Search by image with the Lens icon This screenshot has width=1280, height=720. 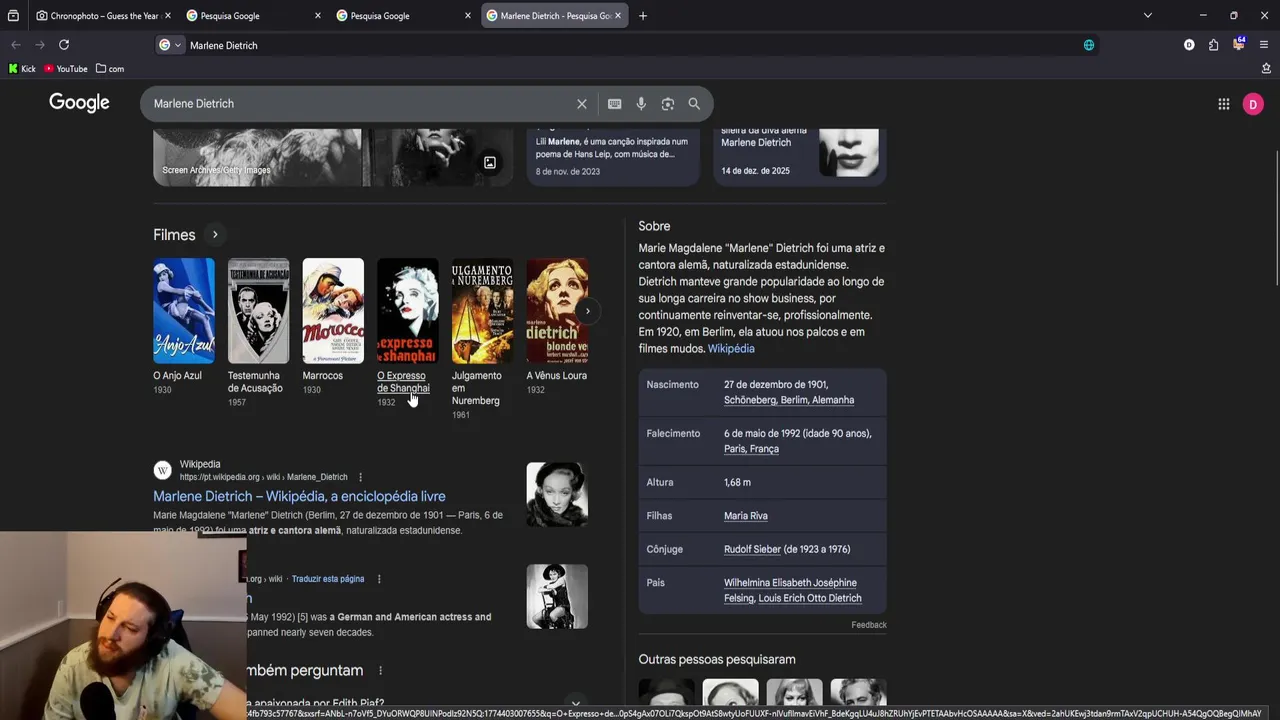[x=668, y=104]
